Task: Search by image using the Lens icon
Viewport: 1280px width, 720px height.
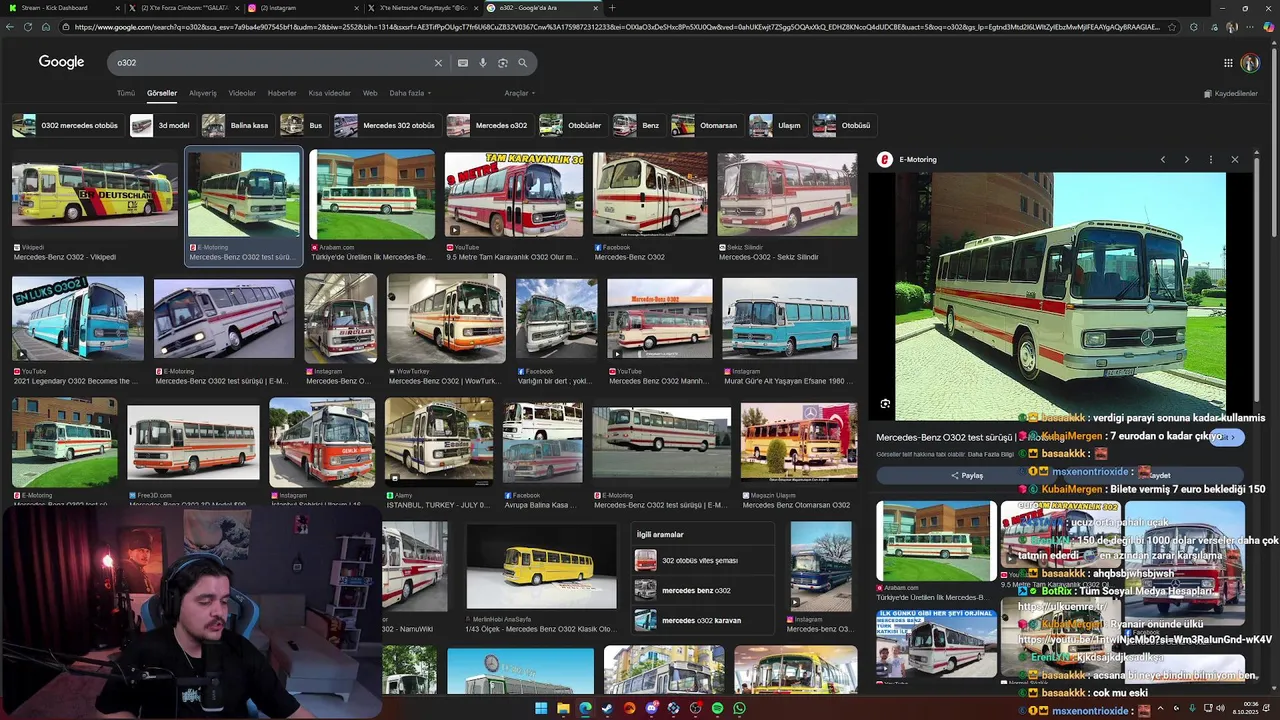Action: [x=503, y=63]
